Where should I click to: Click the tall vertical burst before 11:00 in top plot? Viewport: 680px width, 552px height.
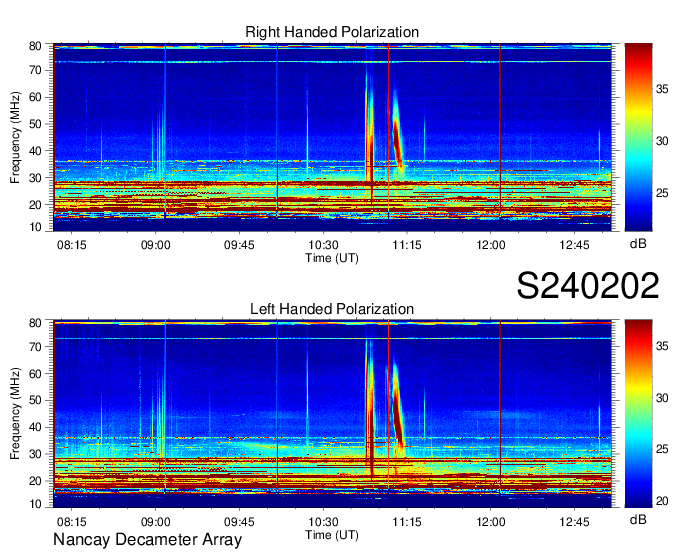[x=369, y=130]
